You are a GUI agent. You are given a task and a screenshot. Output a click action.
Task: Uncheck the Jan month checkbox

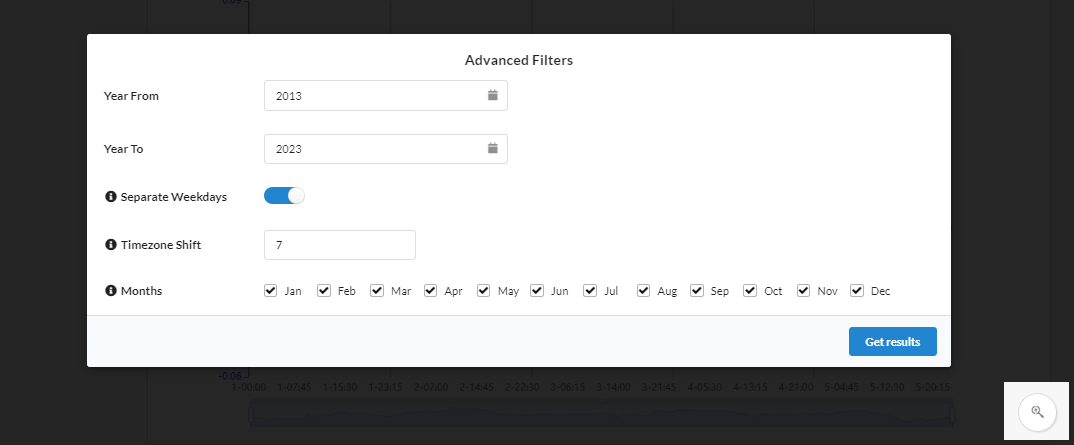point(271,290)
